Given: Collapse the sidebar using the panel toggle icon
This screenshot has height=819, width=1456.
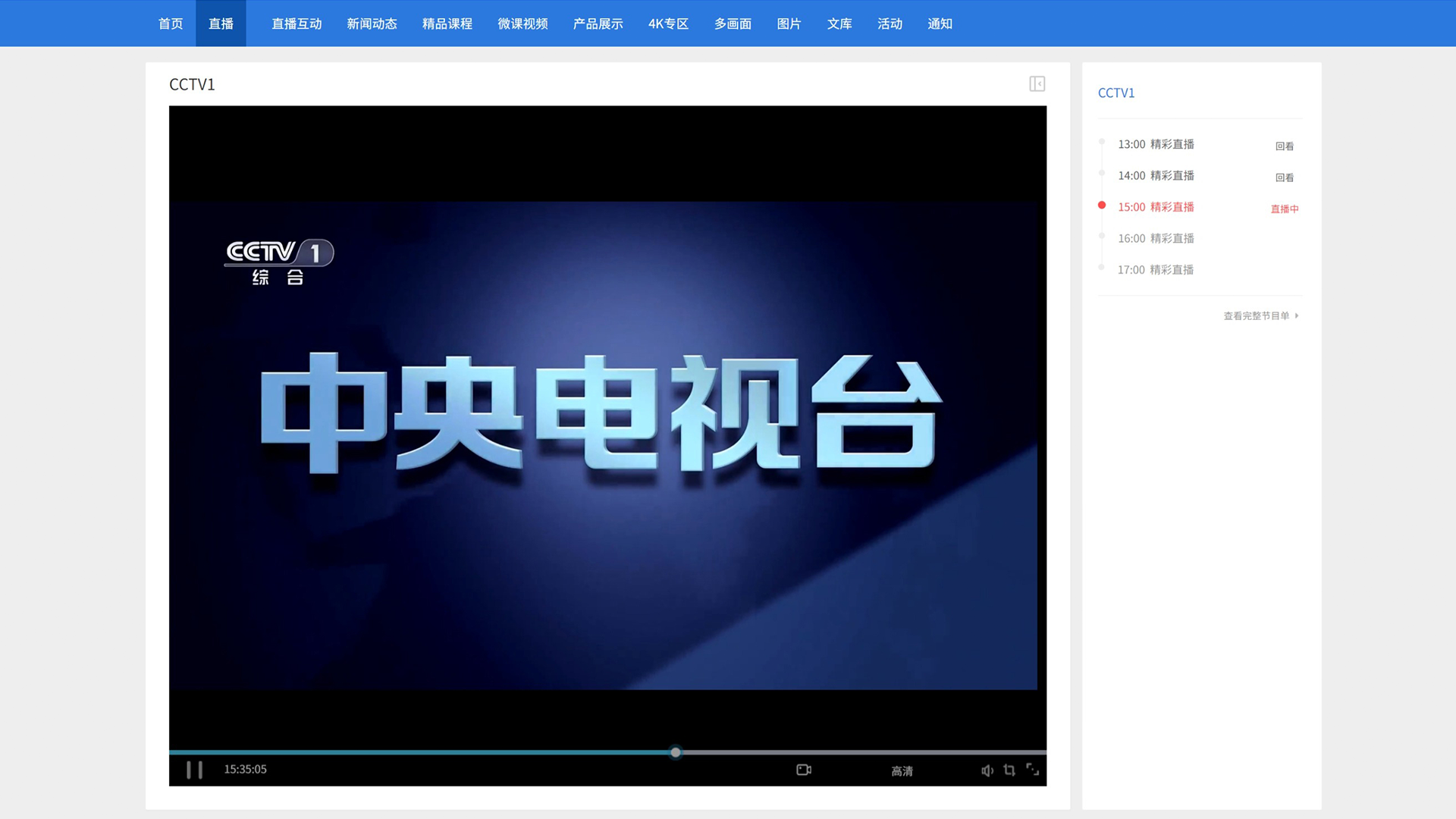Looking at the screenshot, I should 1037,83.
